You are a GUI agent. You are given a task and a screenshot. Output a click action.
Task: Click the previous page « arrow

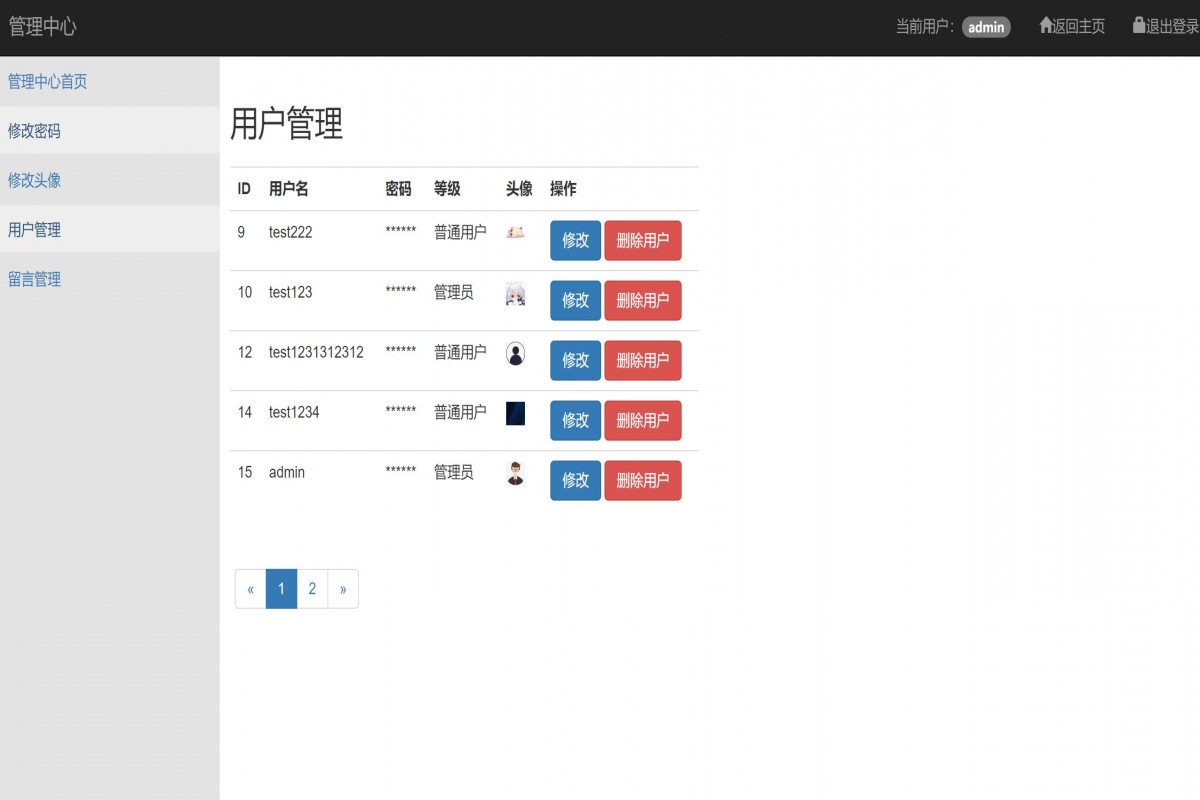[x=250, y=589]
